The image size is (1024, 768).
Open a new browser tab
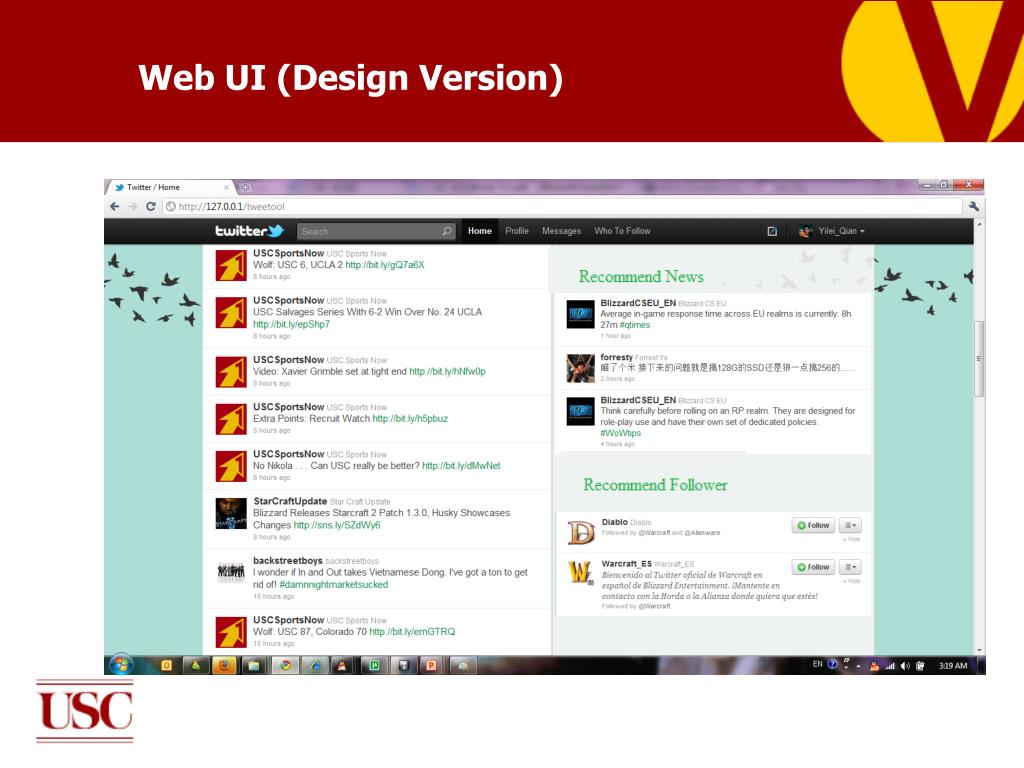click(246, 187)
